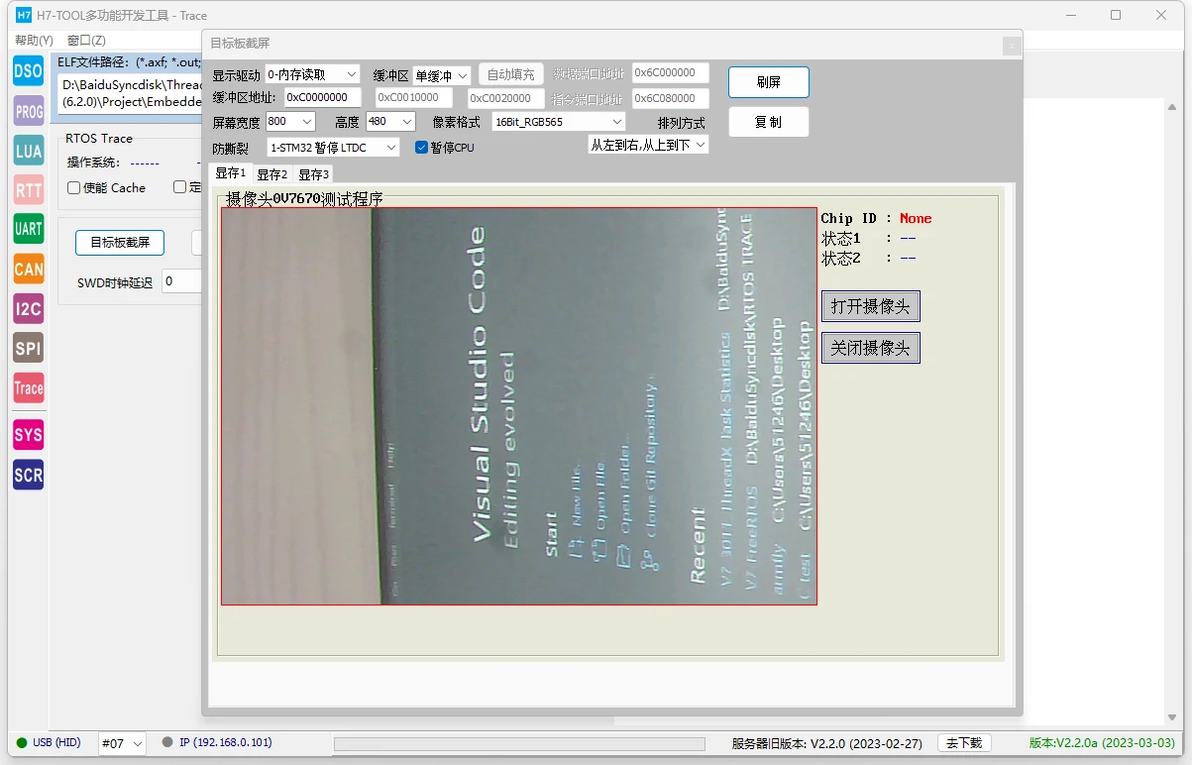Click the 去下载 download button
Screen dimensions: 1192x765
click(x=964, y=743)
